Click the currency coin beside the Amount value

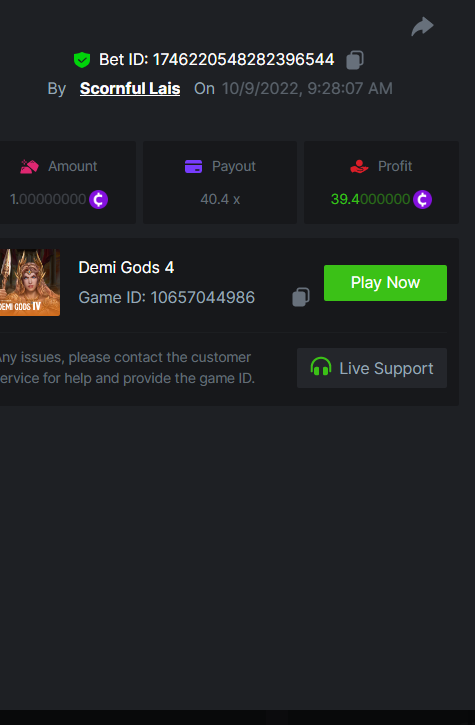99,199
